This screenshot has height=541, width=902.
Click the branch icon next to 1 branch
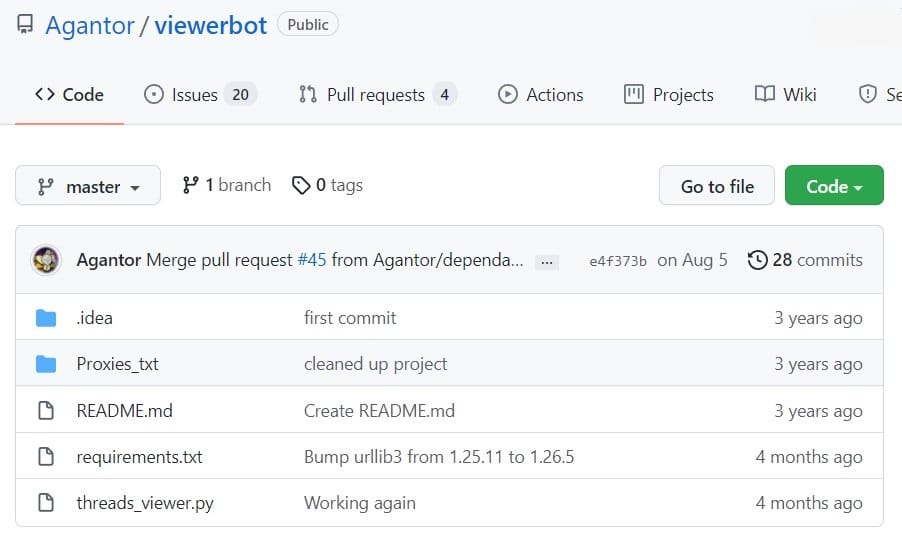(x=190, y=185)
